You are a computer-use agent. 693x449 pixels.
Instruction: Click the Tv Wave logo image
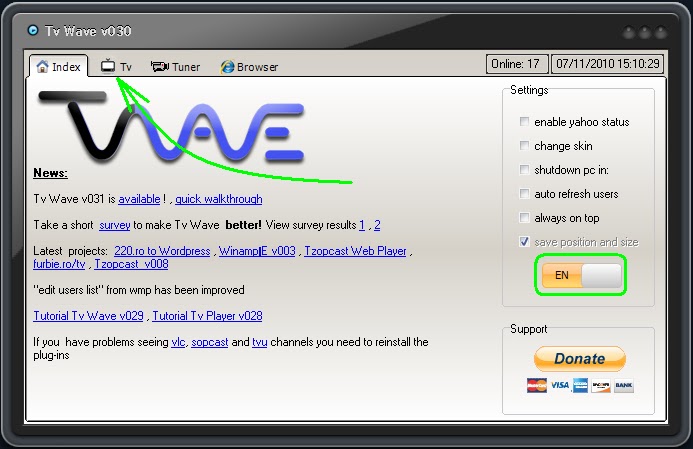click(x=171, y=126)
